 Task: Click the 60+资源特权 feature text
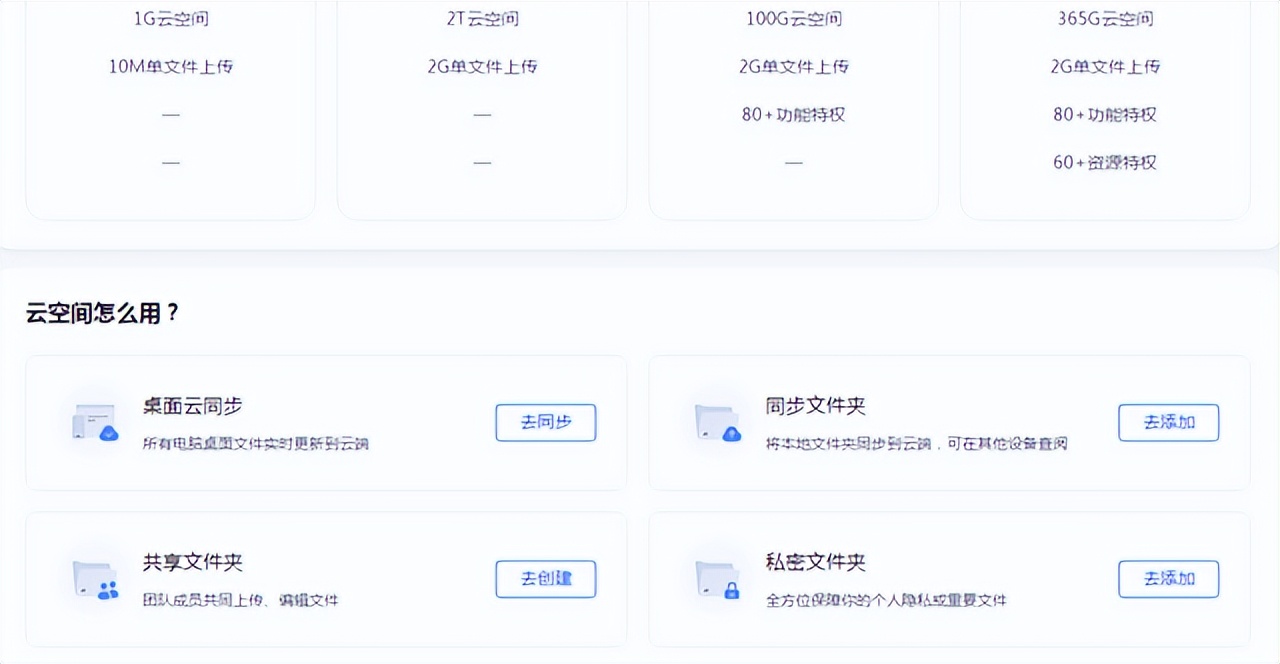(1106, 162)
